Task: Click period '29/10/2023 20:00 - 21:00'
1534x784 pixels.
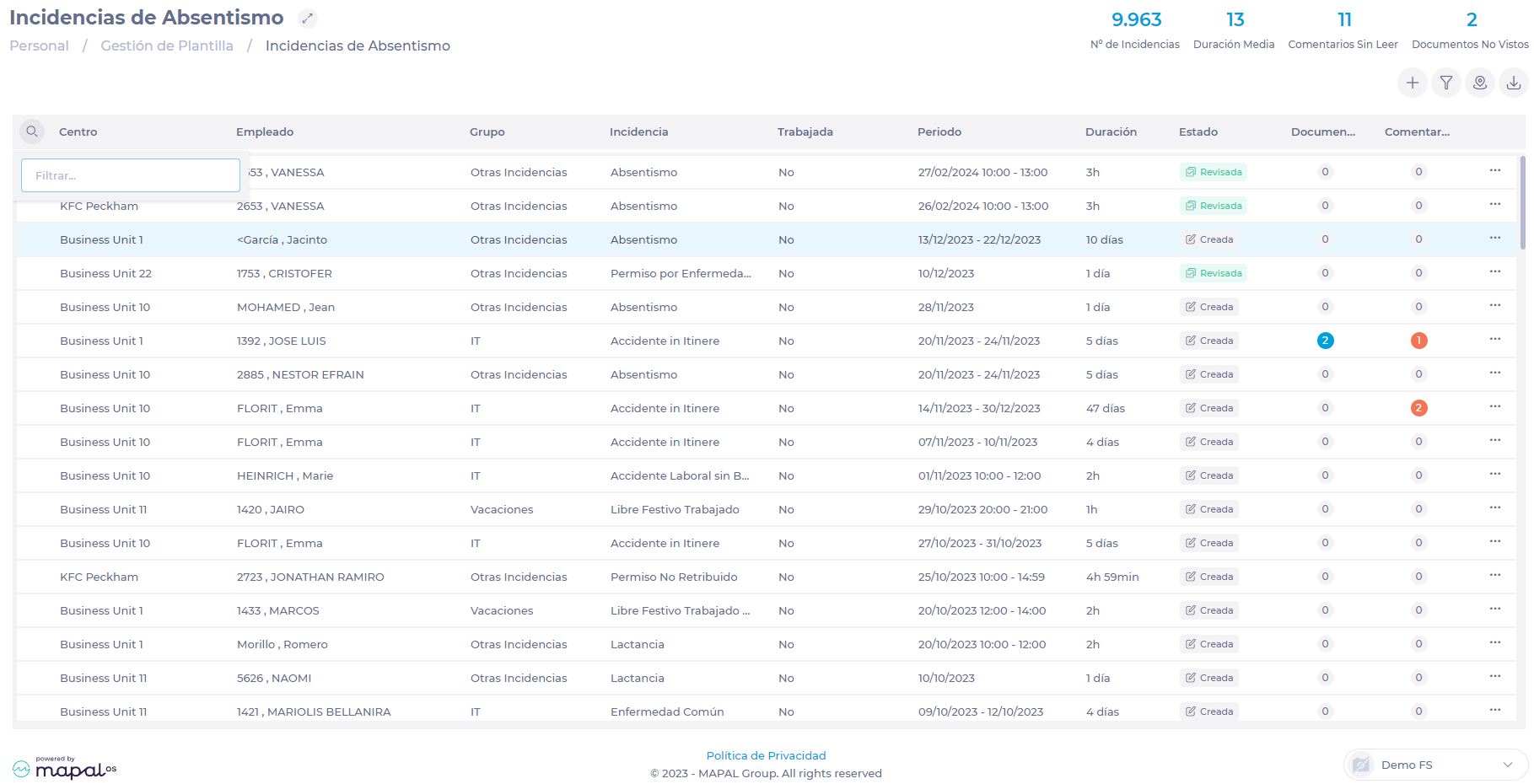Action: [982, 509]
